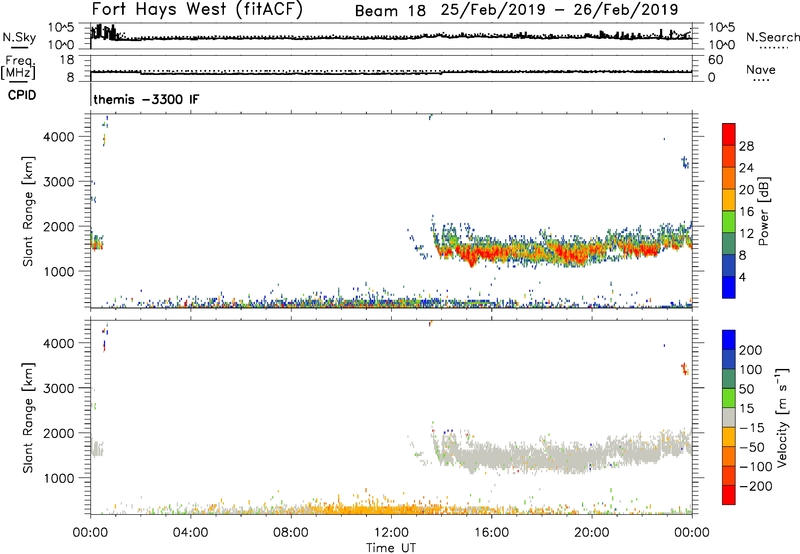Click the '1000' range tick in velocity panel

coord(59,478)
